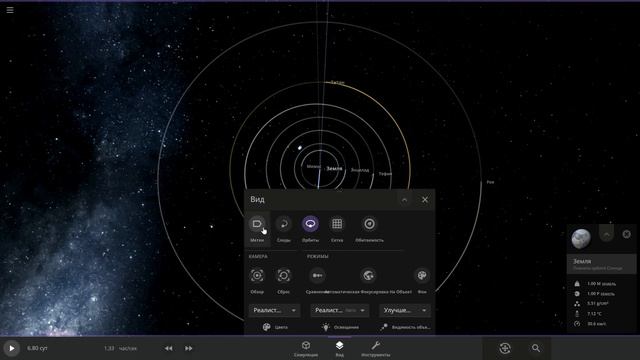Close the Земля info panel
Viewport: 640px width, 360px height.
(x=627, y=234)
